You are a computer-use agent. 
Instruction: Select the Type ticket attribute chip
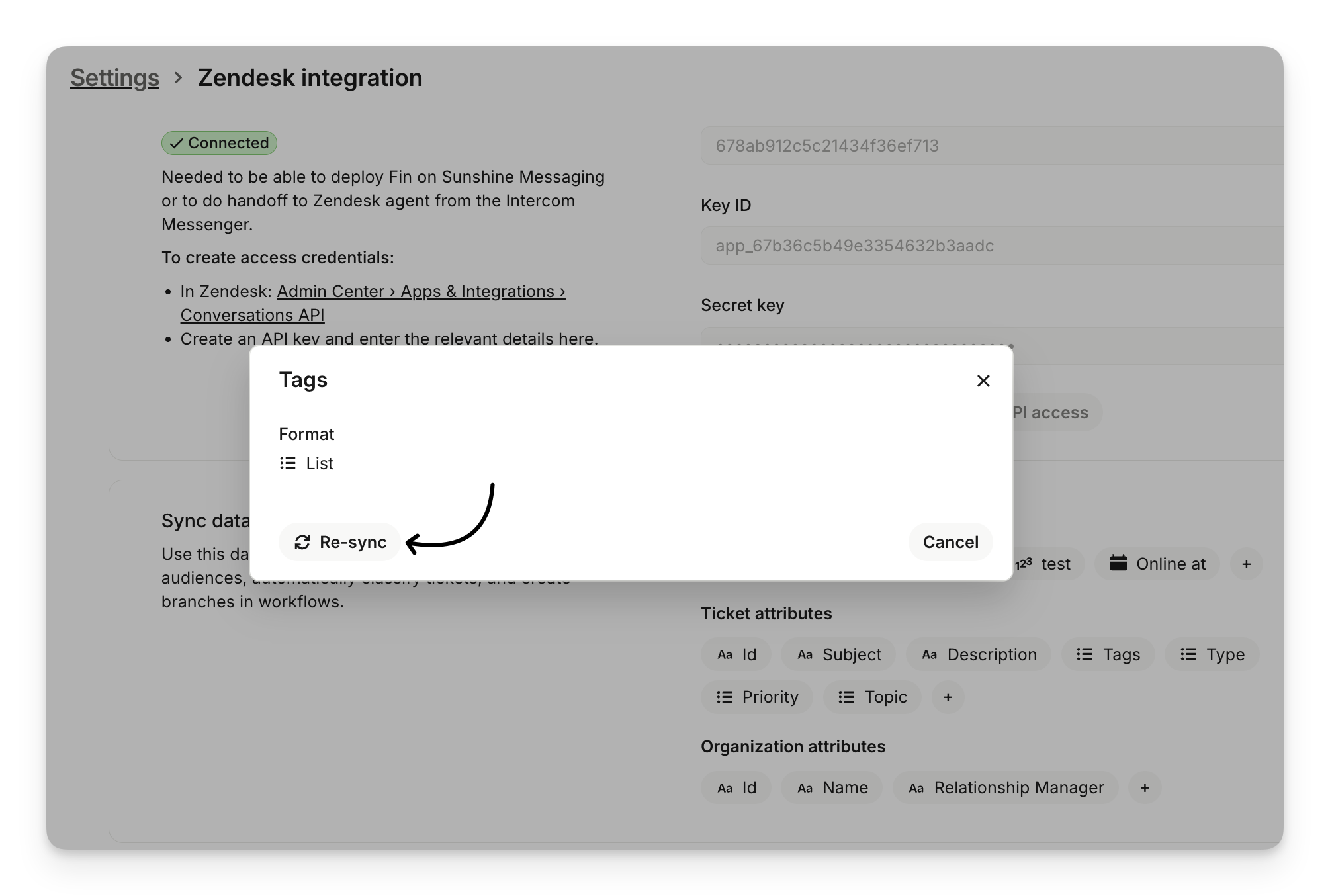click(1212, 654)
